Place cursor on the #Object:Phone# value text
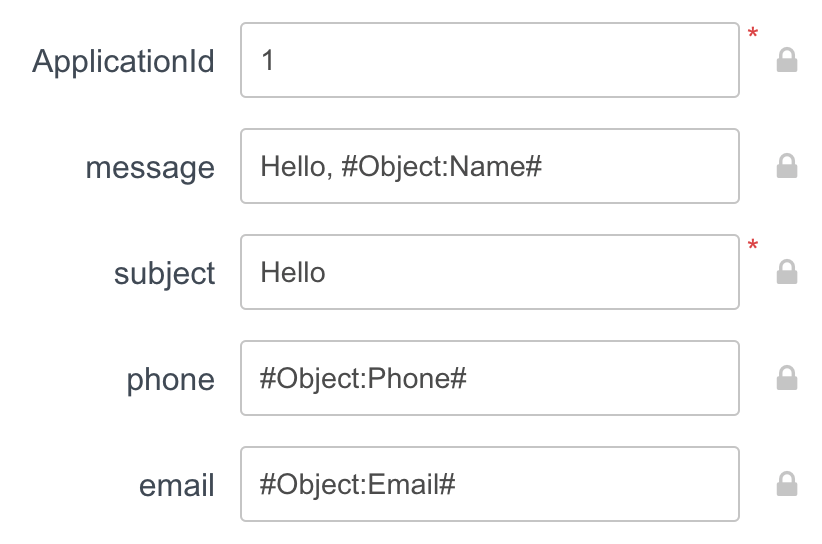Viewport: 822px width, 544px height. [x=364, y=379]
